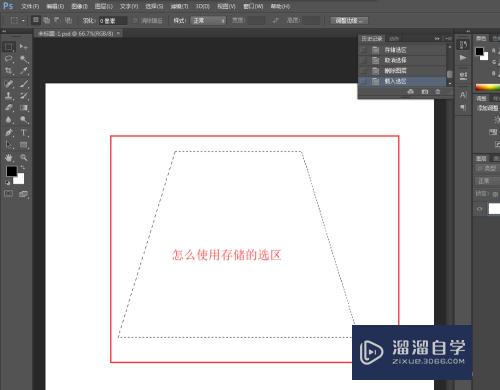Select the 历史记录 panel tab
The width and height of the screenshot is (500, 390).
point(372,38)
